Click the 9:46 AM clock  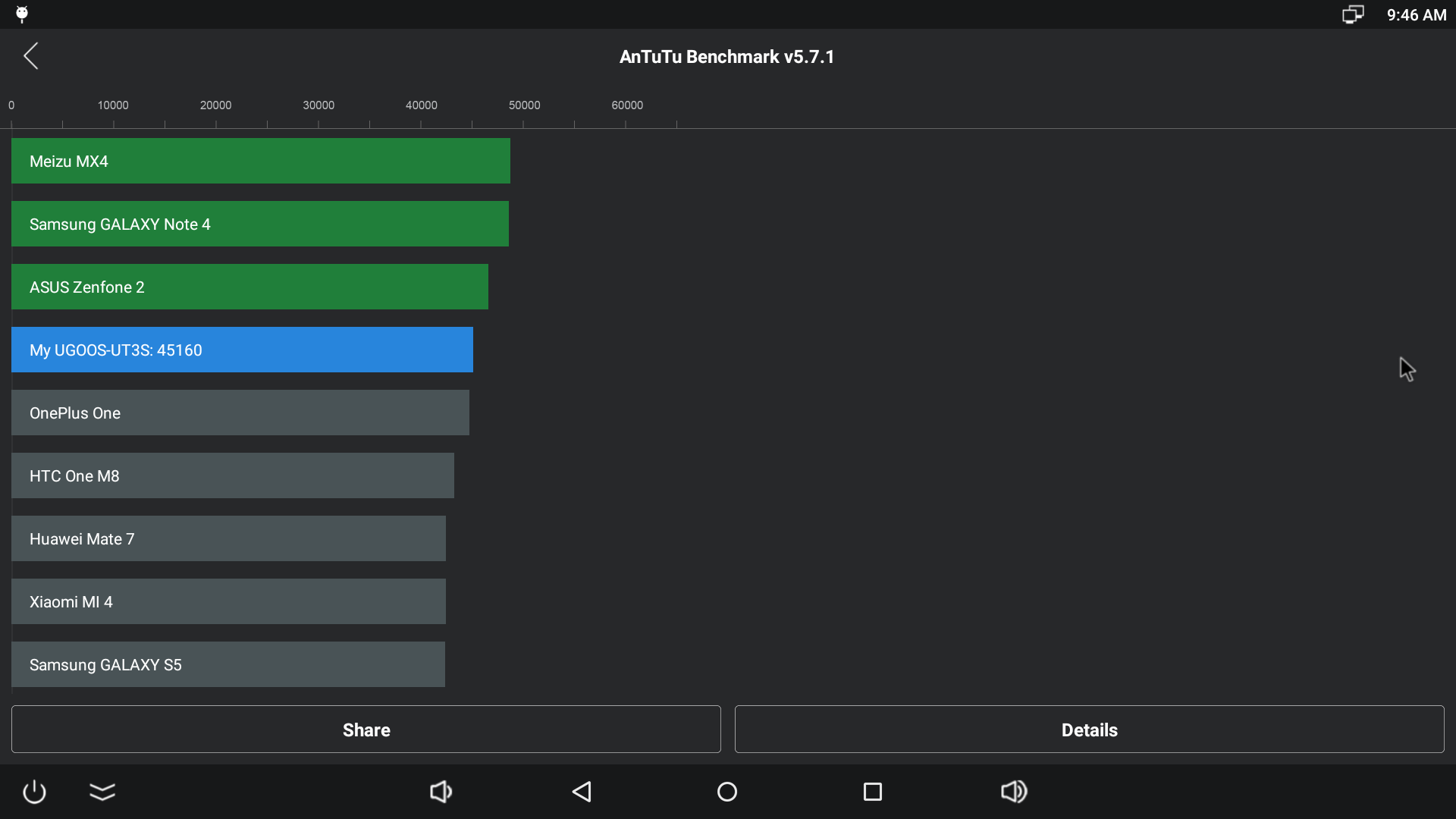1416,15
